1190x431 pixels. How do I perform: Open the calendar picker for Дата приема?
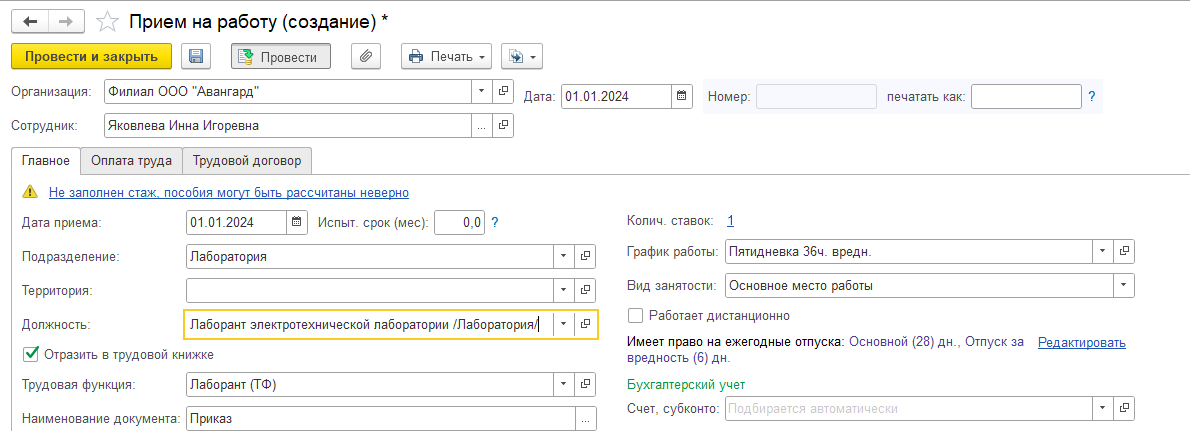click(x=297, y=222)
